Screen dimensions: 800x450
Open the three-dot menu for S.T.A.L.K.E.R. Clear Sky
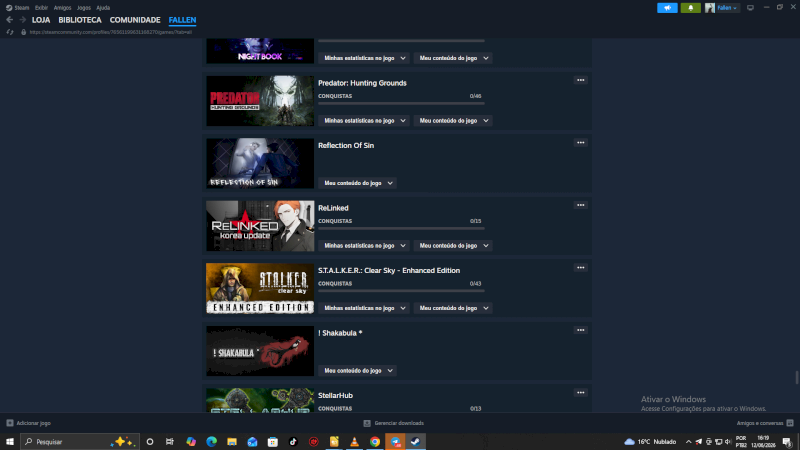click(581, 267)
